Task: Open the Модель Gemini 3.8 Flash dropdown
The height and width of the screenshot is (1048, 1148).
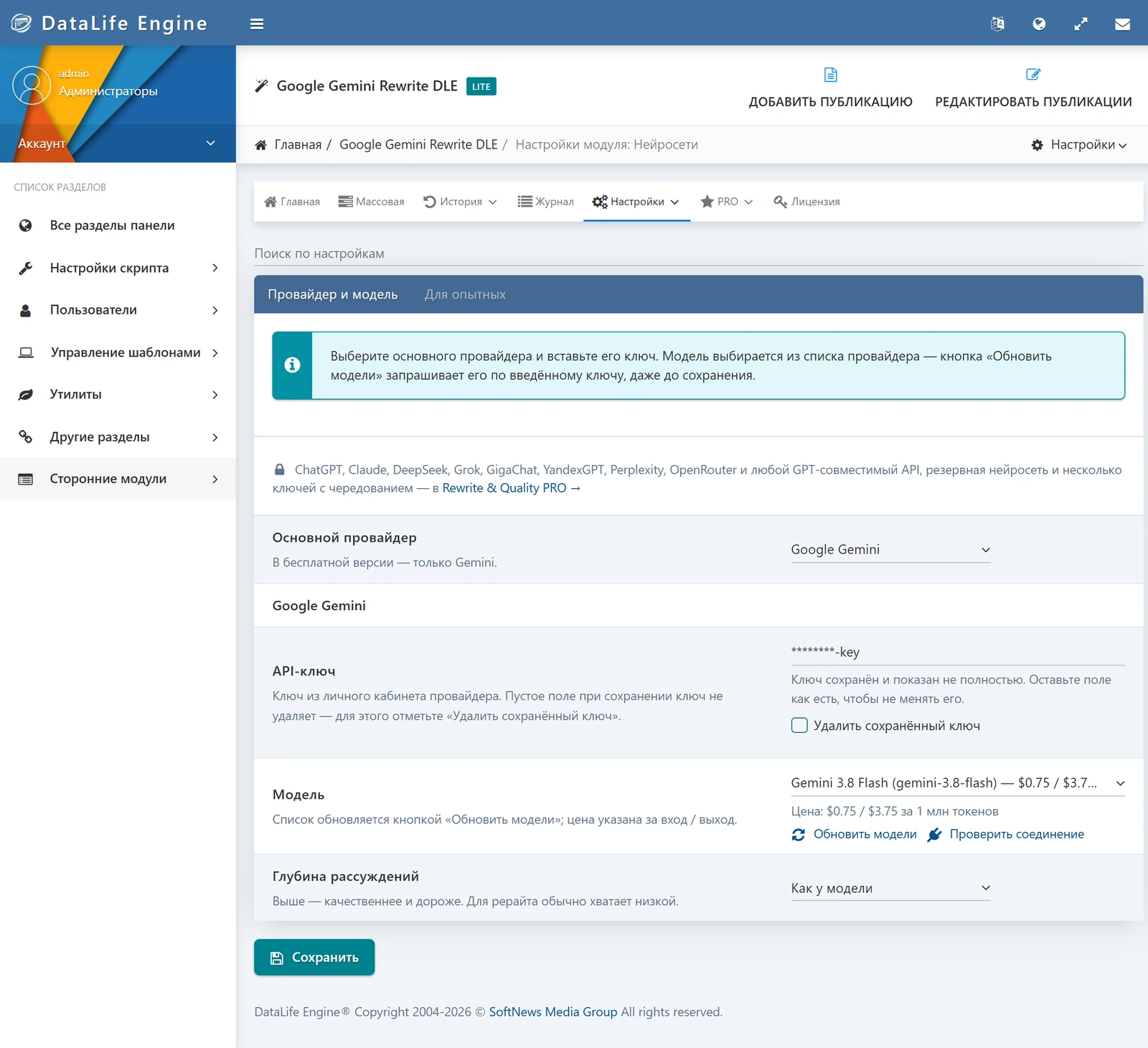Action: tap(958, 783)
